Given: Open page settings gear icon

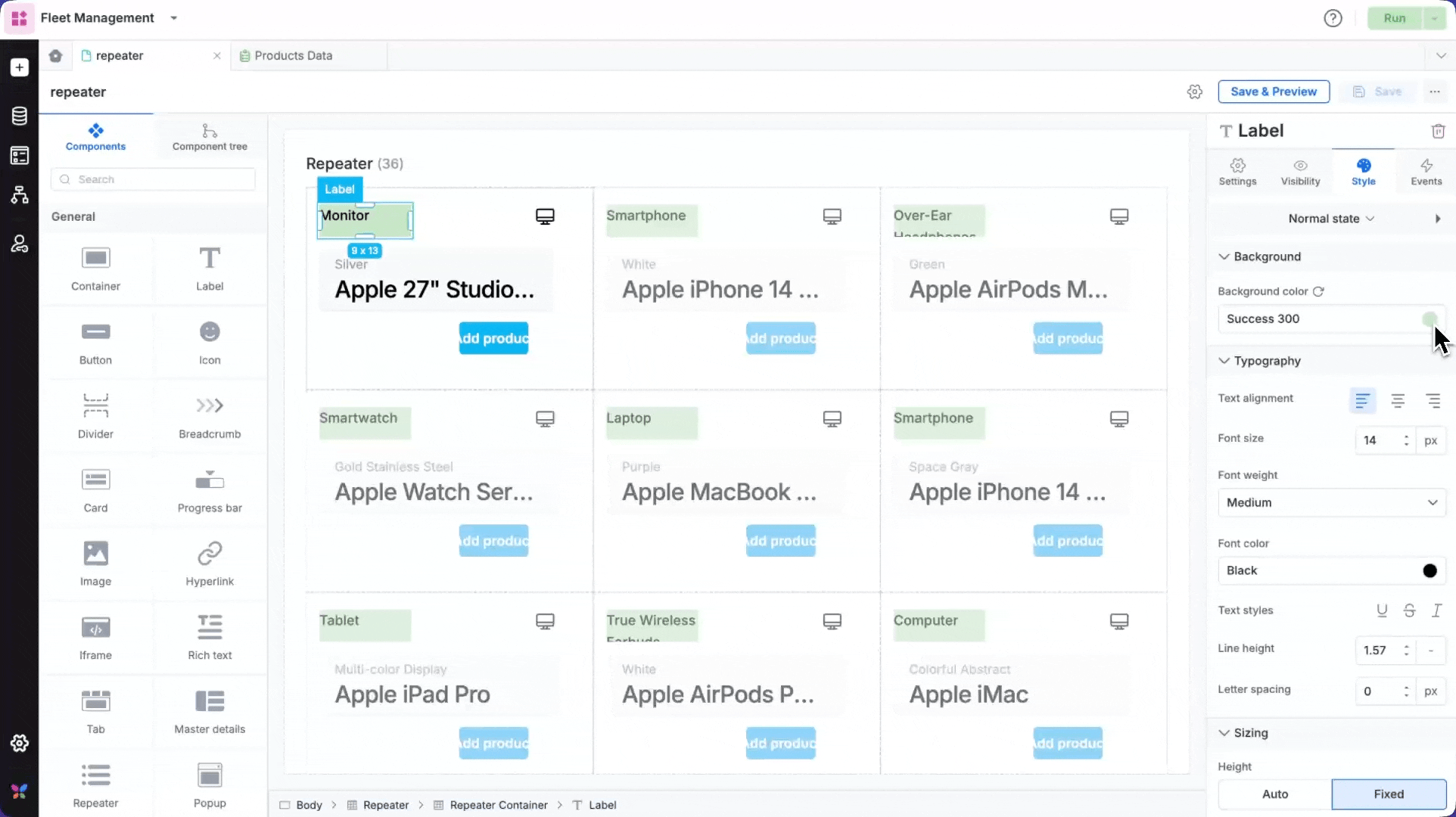Looking at the screenshot, I should [1194, 92].
